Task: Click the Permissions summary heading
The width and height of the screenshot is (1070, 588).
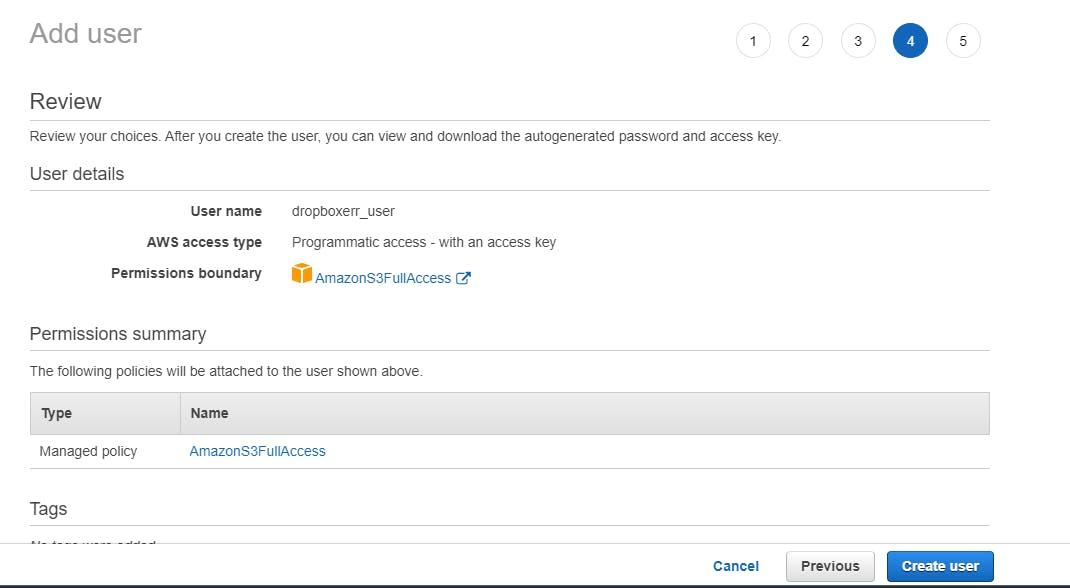Action: [117, 333]
